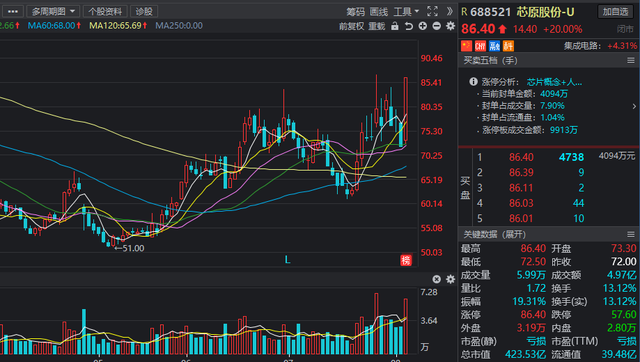The height and width of the screenshot is (362, 640).
Task: Click the fullscreen expand icon
Action: pos(433,11)
